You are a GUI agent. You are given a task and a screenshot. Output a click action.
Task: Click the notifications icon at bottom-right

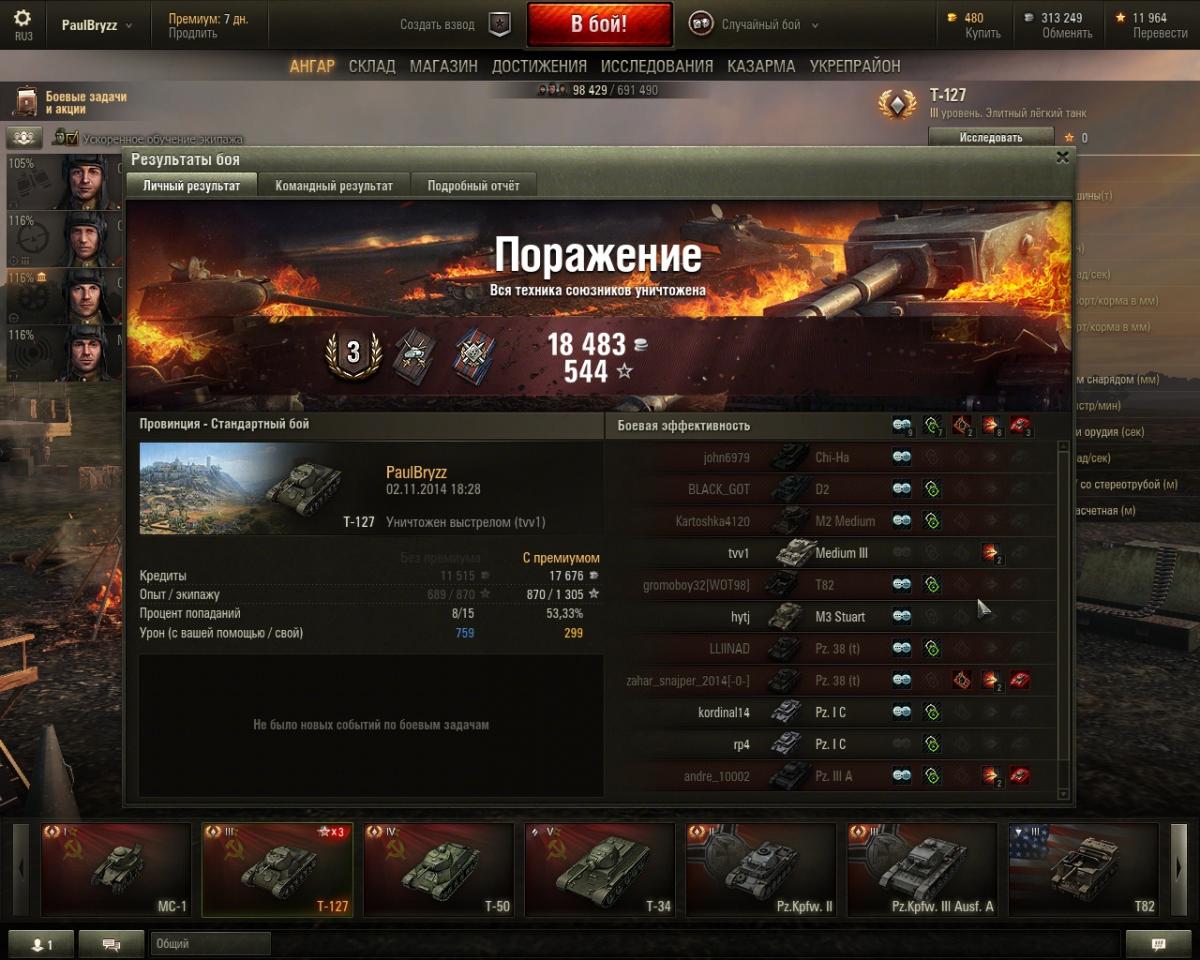(1158, 944)
